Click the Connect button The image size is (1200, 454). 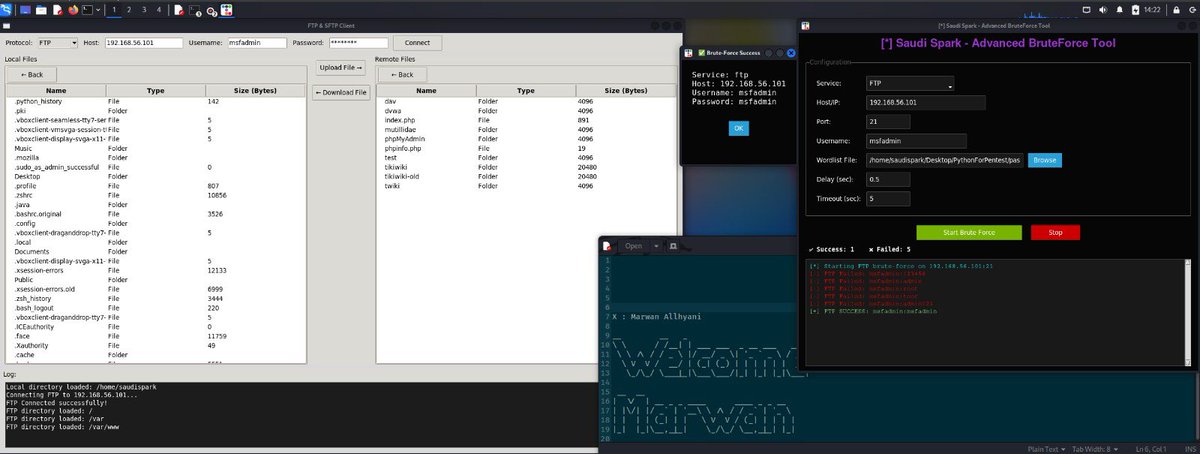417,43
